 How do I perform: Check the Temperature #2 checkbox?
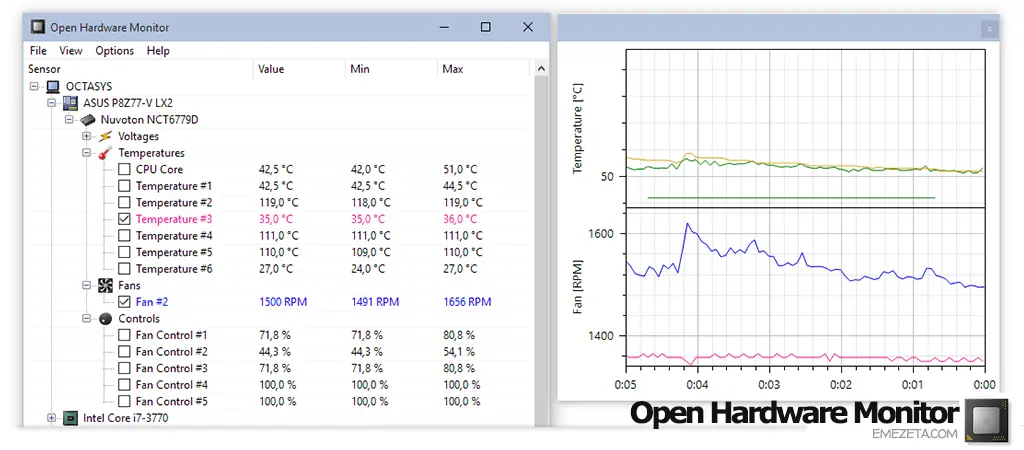[124, 202]
